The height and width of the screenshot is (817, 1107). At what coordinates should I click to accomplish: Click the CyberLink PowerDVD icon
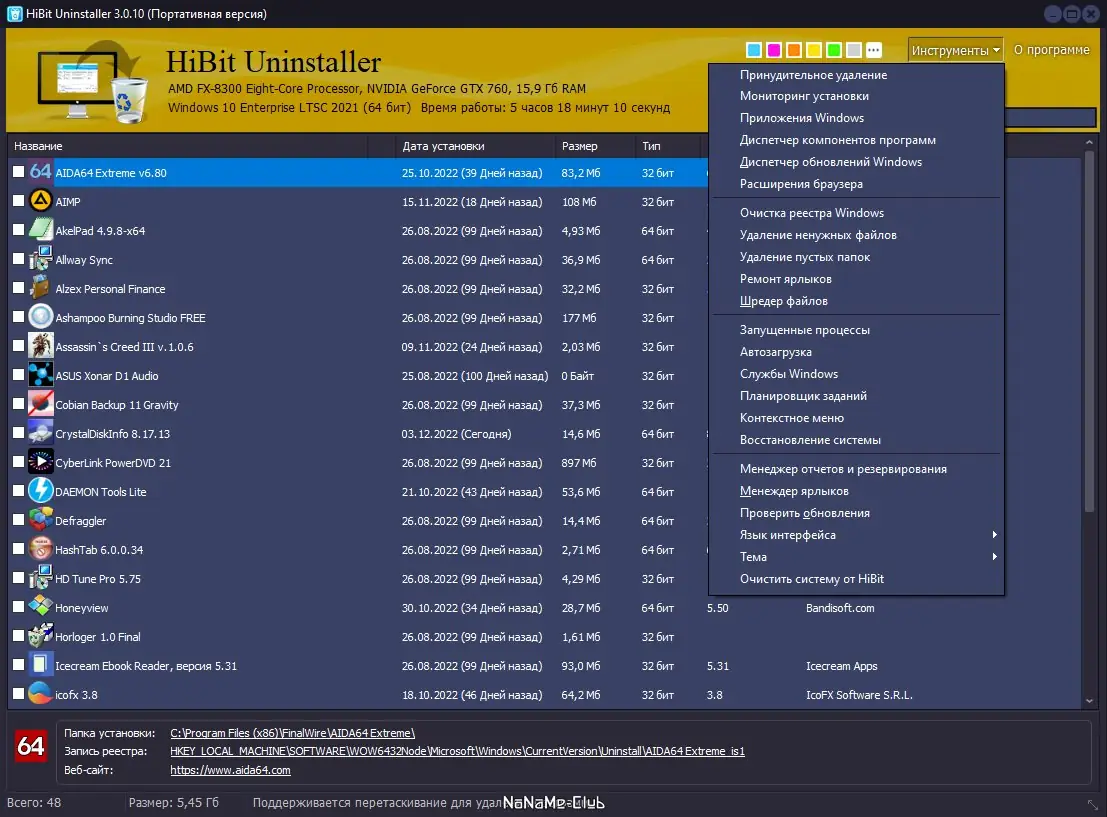click(40, 462)
